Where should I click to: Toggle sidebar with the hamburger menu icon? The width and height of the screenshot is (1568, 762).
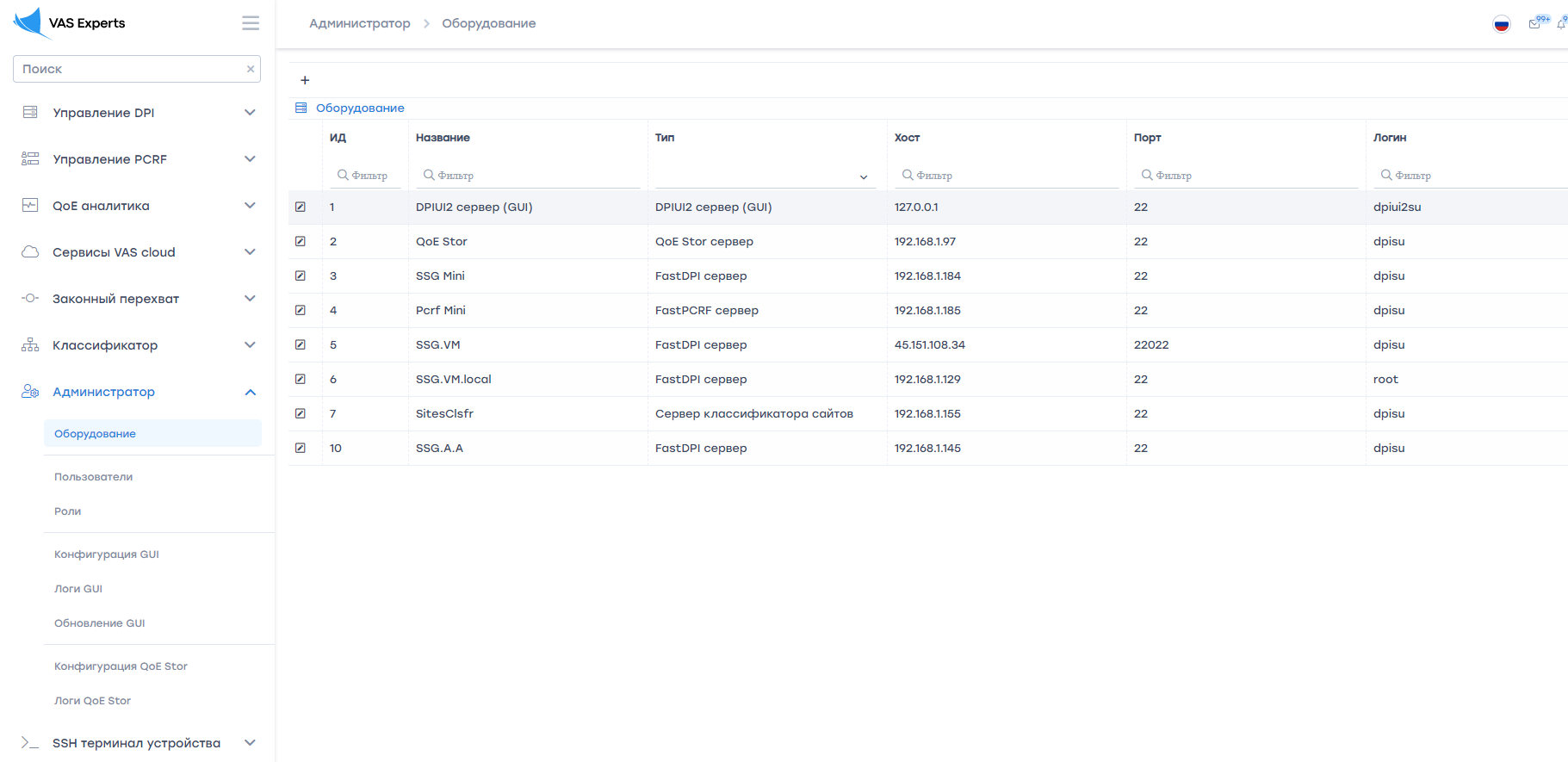pyautogui.click(x=251, y=23)
